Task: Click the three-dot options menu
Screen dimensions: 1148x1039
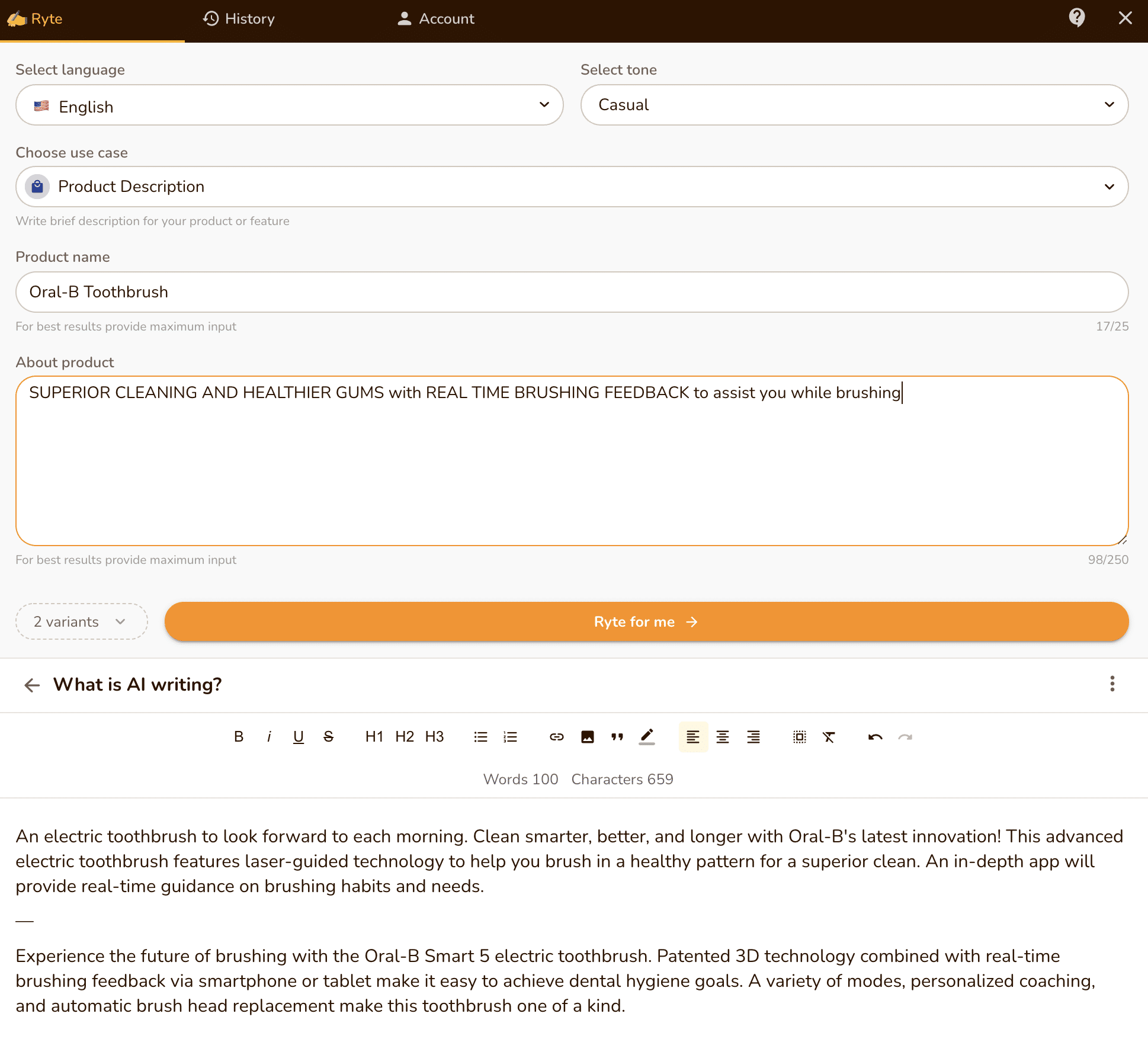Action: click(x=1112, y=684)
